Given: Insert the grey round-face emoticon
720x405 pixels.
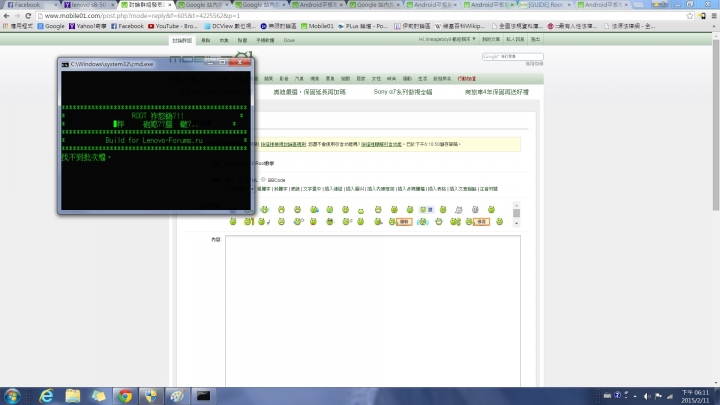Looking at the screenshot, I should pyautogui.click(x=475, y=209).
